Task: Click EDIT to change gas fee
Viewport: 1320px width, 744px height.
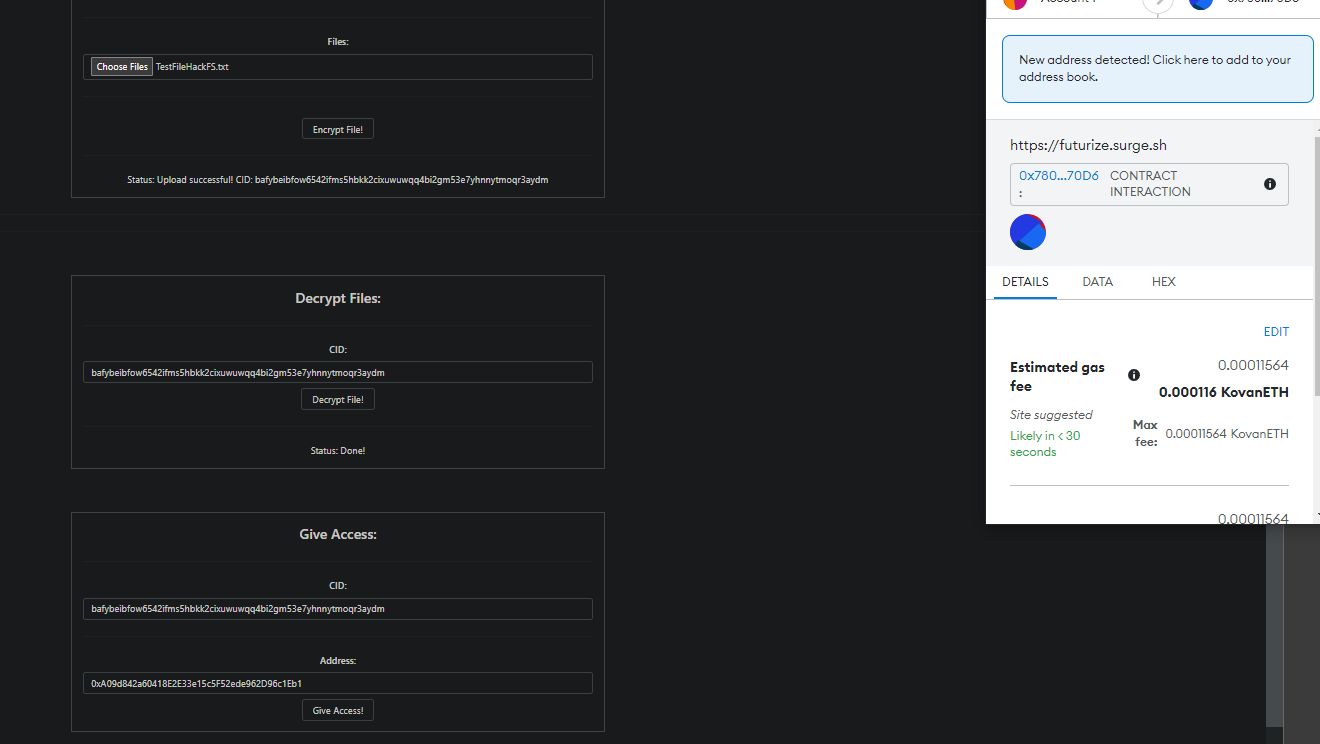Action: 1276,332
